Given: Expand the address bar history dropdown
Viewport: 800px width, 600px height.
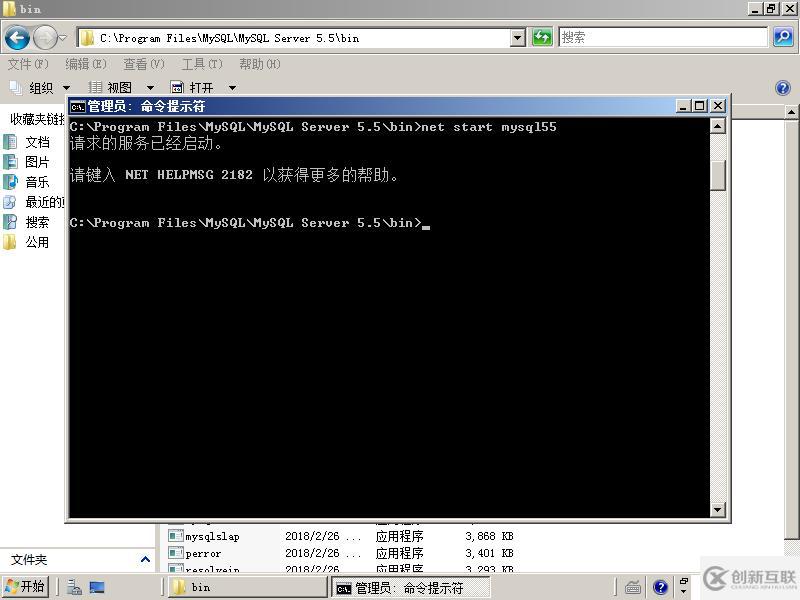Looking at the screenshot, I should click(x=518, y=38).
